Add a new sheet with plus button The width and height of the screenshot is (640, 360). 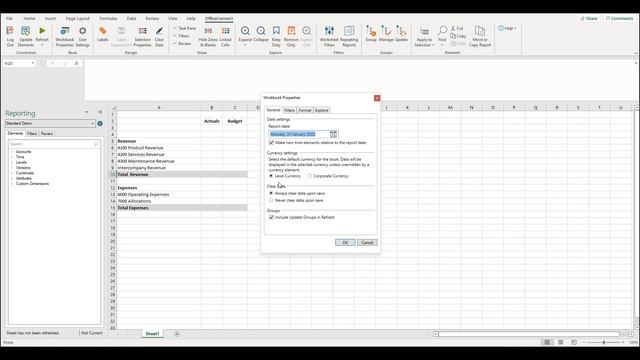pos(177,334)
